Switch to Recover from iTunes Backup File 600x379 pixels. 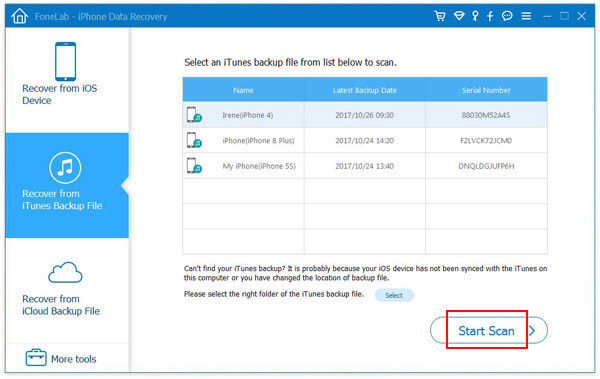[67, 185]
